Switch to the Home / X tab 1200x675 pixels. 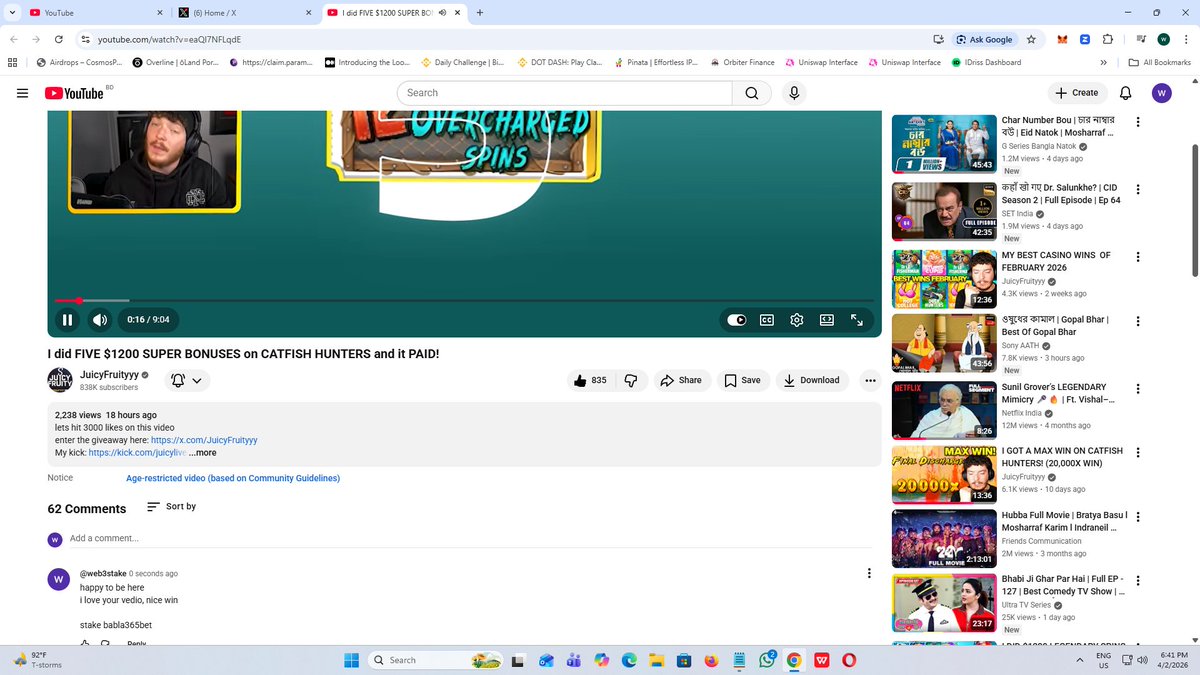pyautogui.click(x=245, y=13)
